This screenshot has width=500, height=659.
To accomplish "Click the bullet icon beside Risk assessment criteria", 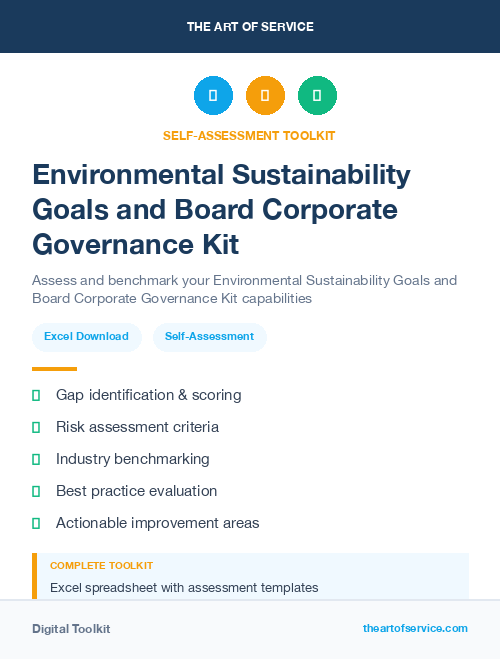I will point(36,427).
